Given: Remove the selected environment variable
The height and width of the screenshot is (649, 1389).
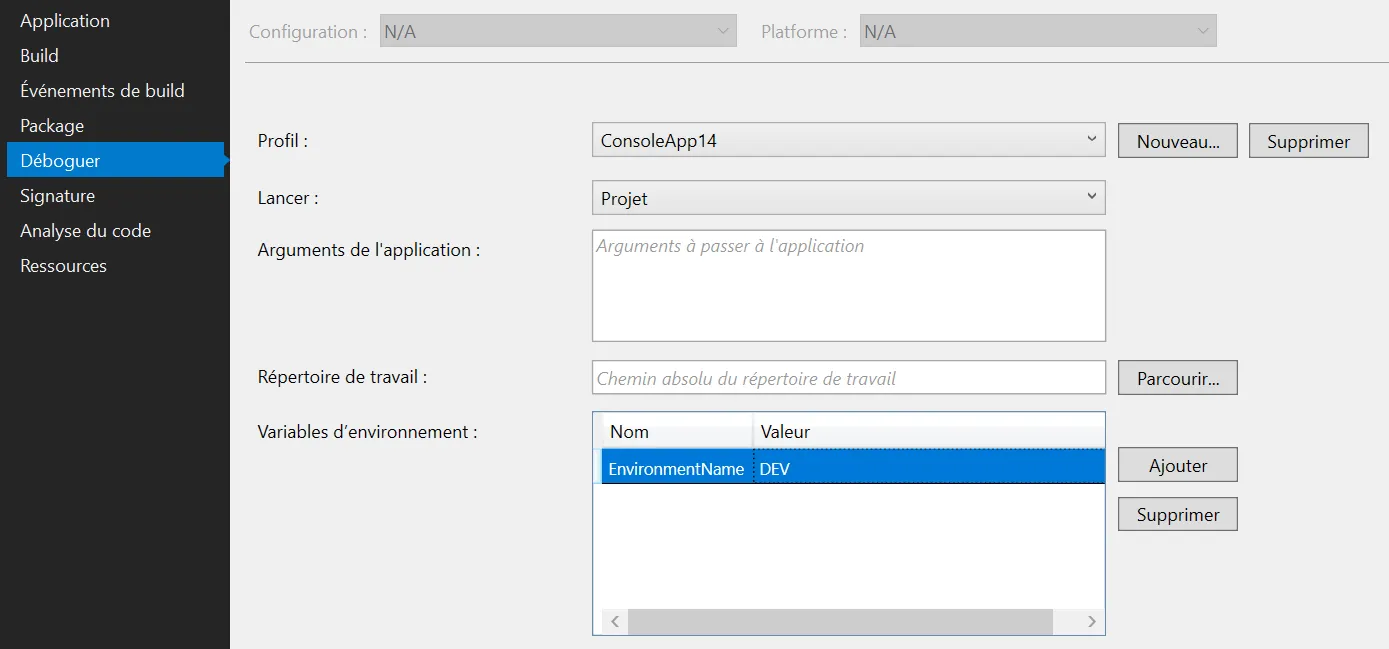Looking at the screenshot, I should point(1177,515).
